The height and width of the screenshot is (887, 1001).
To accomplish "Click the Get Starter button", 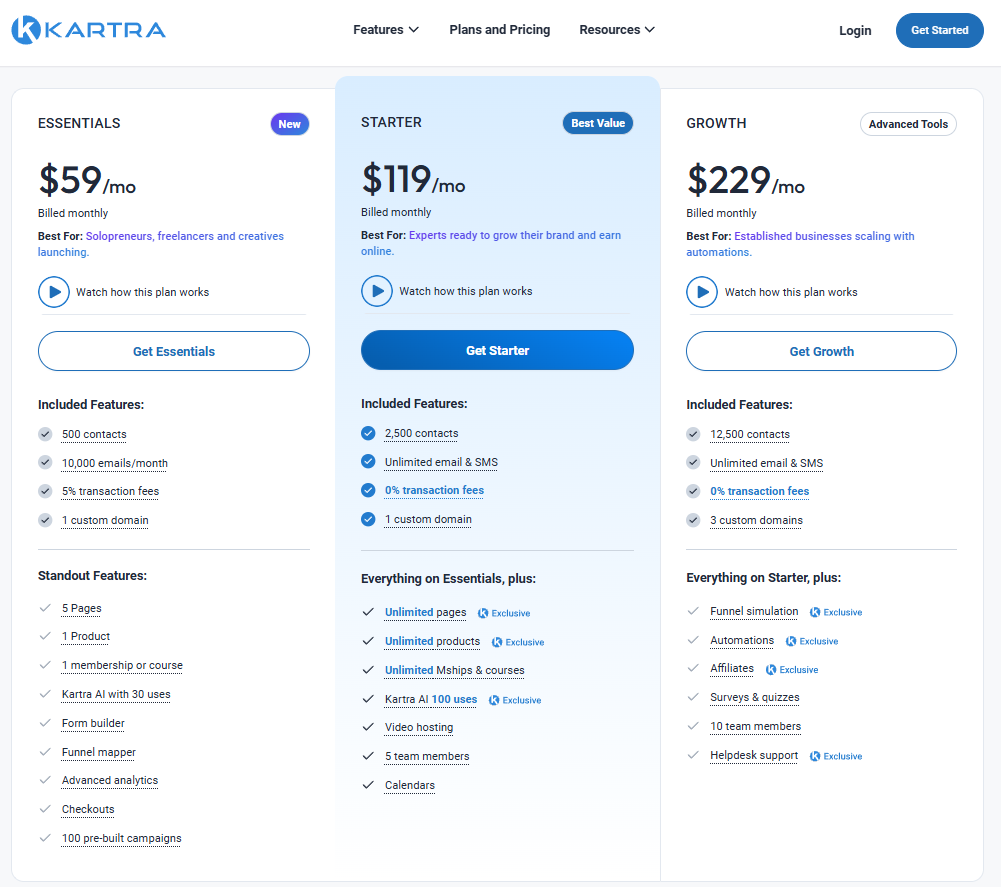I will pyautogui.click(x=497, y=350).
